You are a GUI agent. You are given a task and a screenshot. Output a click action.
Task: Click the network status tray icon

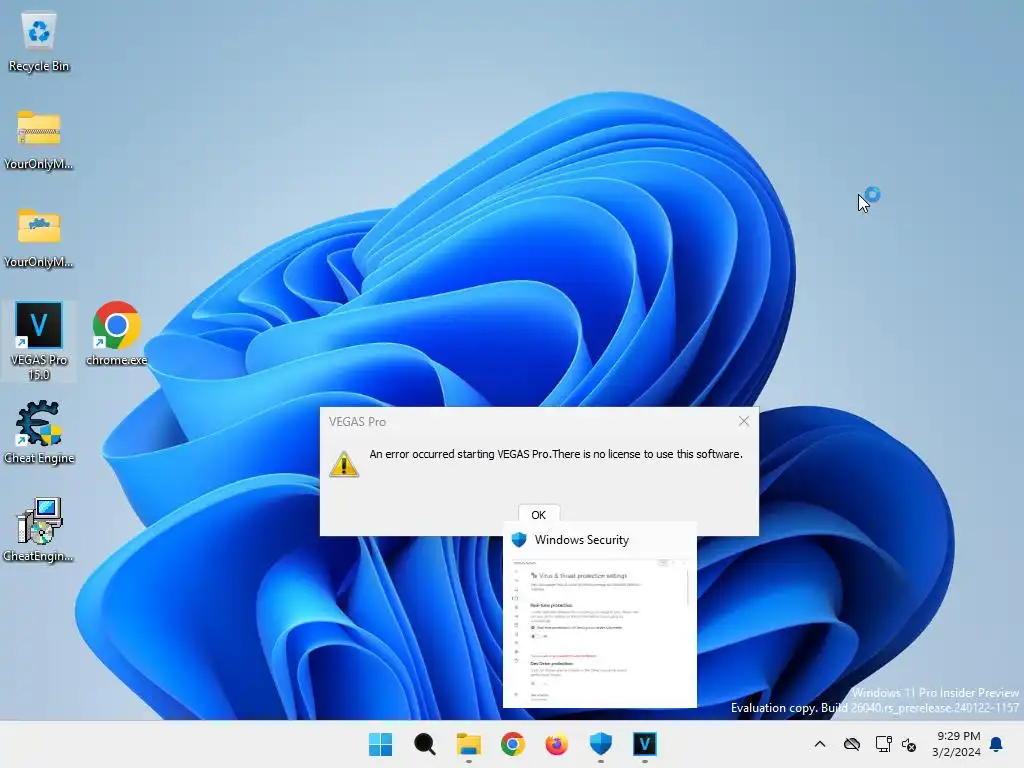click(883, 744)
